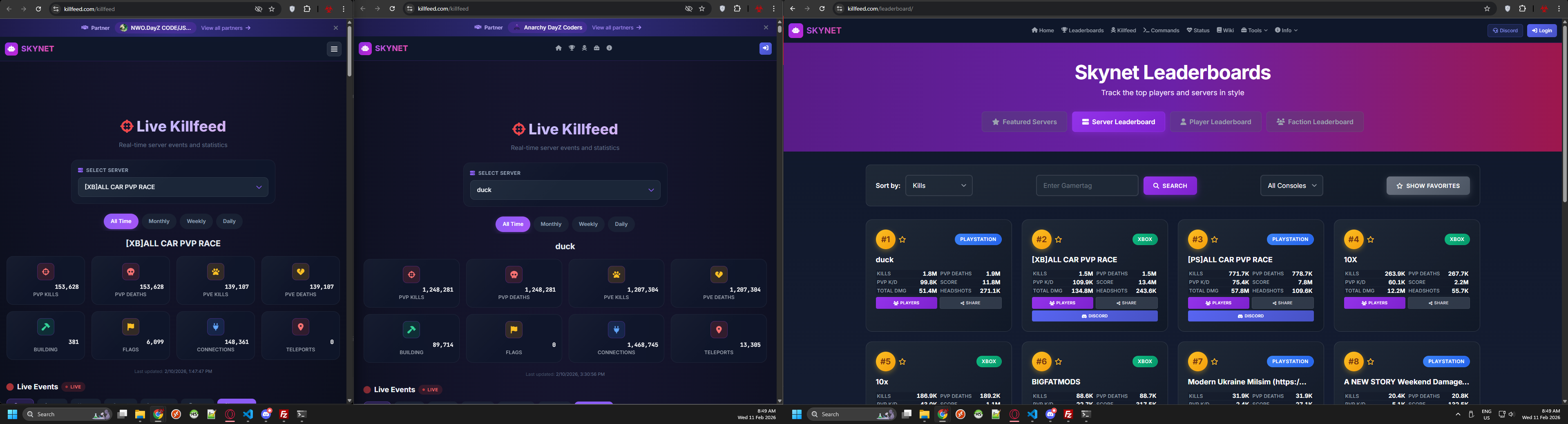Click the left killfeed window's vertical scrollbar
1568x424 pixels.
pyautogui.click(x=349, y=51)
